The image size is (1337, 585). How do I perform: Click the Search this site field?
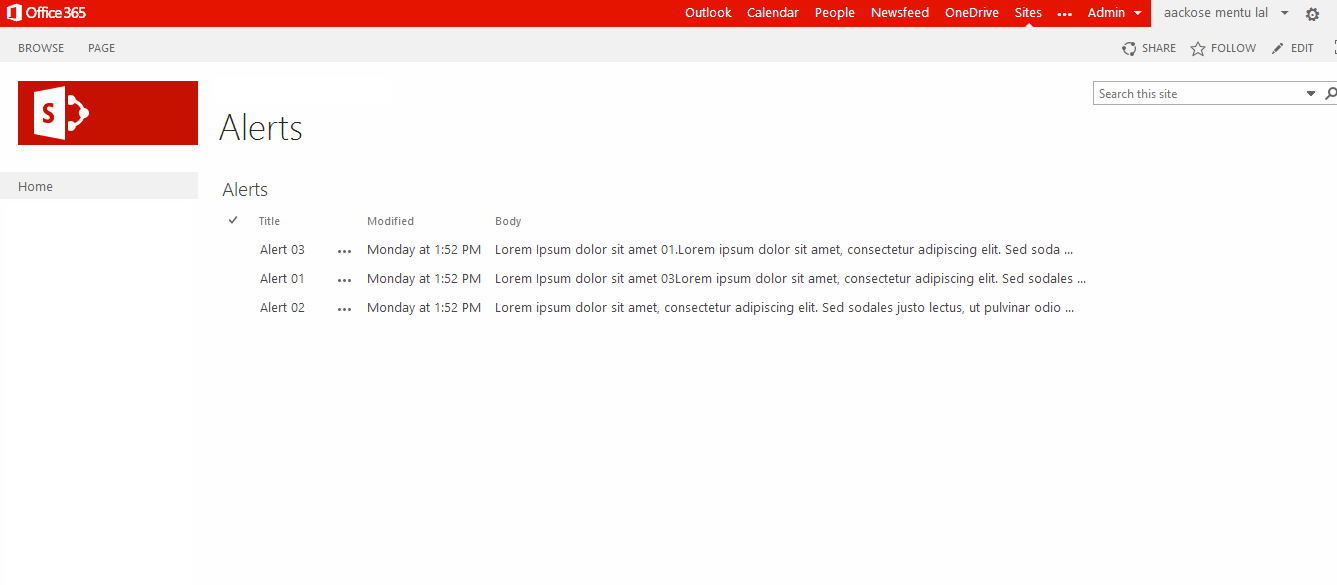1197,94
